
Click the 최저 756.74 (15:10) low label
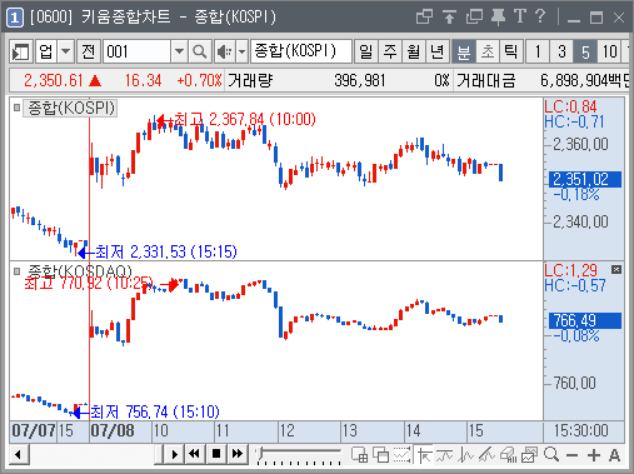[x=155, y=412]
